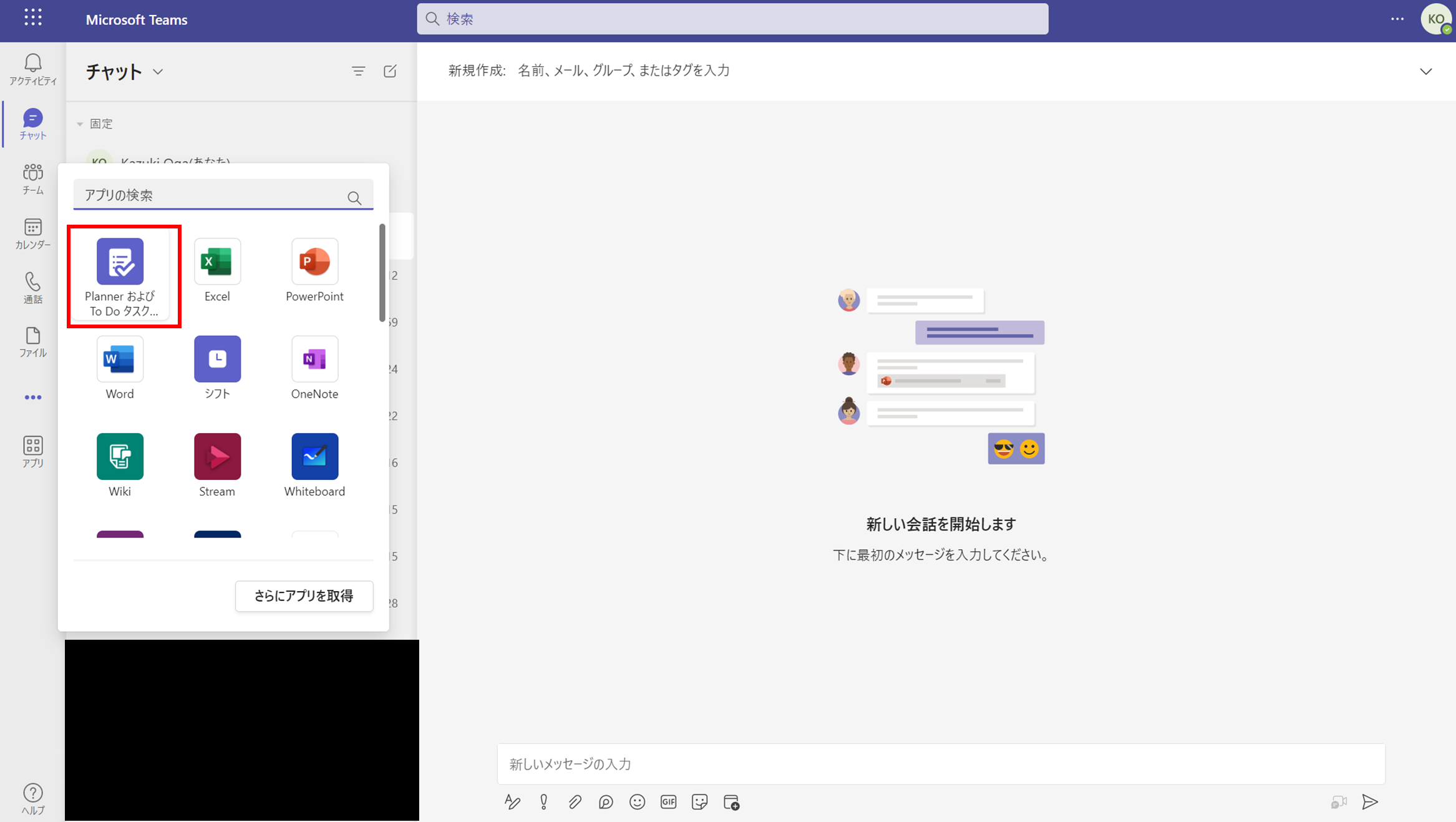Open the Apps store icon in sidebar
1456x822 pixels.
pyautogui.click(x=33, y=452)
